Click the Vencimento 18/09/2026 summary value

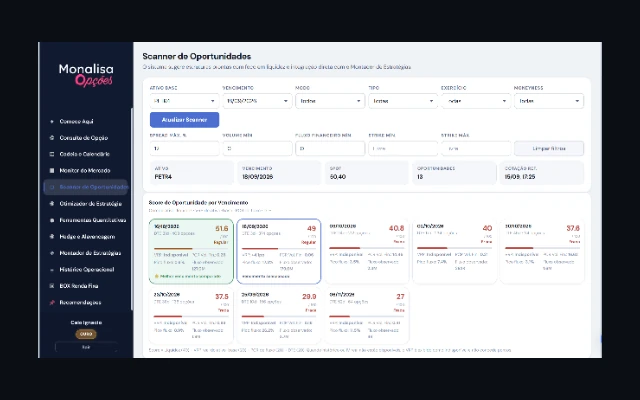tap(258, 177)
